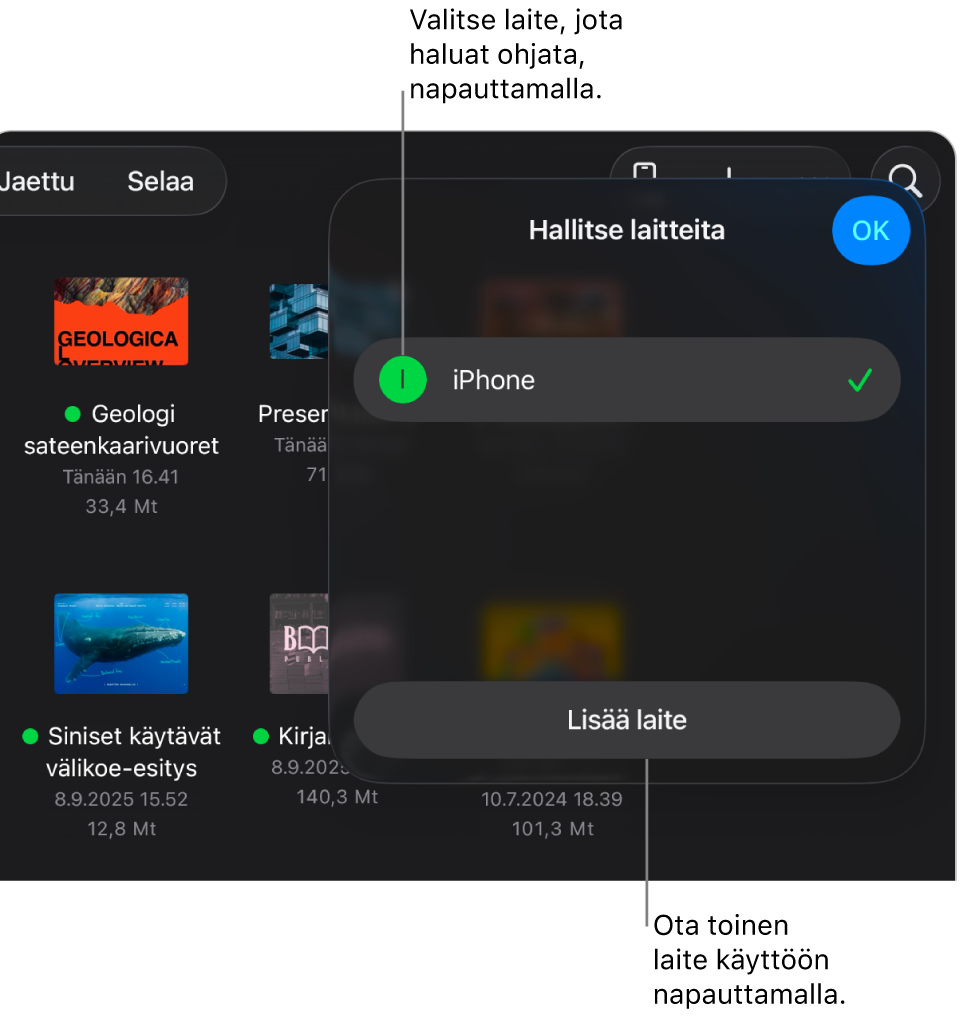
Task: Tap green status dot beside Geologi title
Action: [x=73, y=414]
